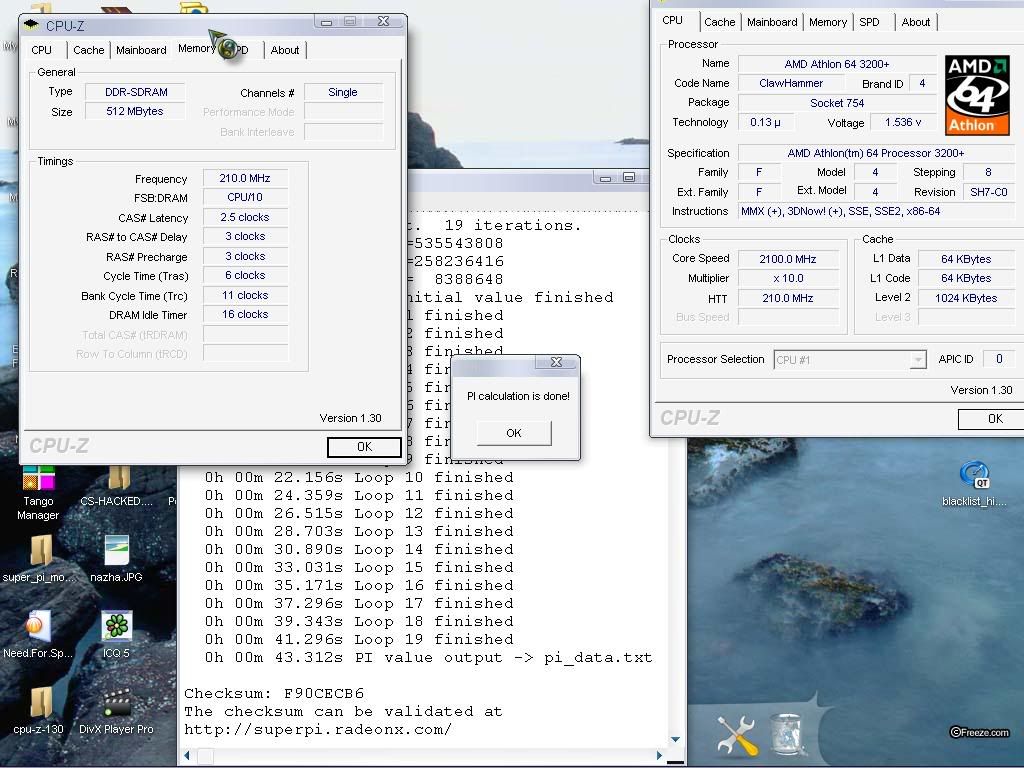This screenshot has height=768, width=1024.
Task: Open the Need.For.Sp desktop shortcut
Action: click(37, 627)
